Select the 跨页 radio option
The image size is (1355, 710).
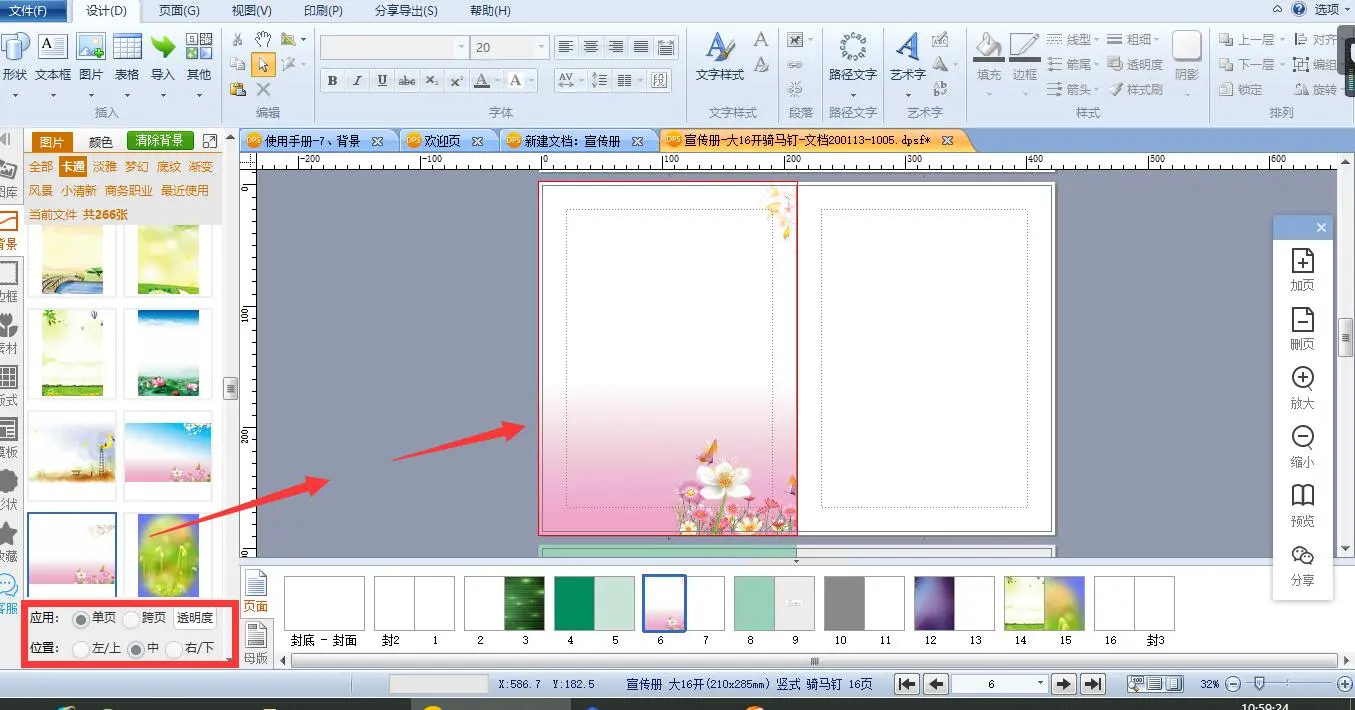(x=131, y=619)
